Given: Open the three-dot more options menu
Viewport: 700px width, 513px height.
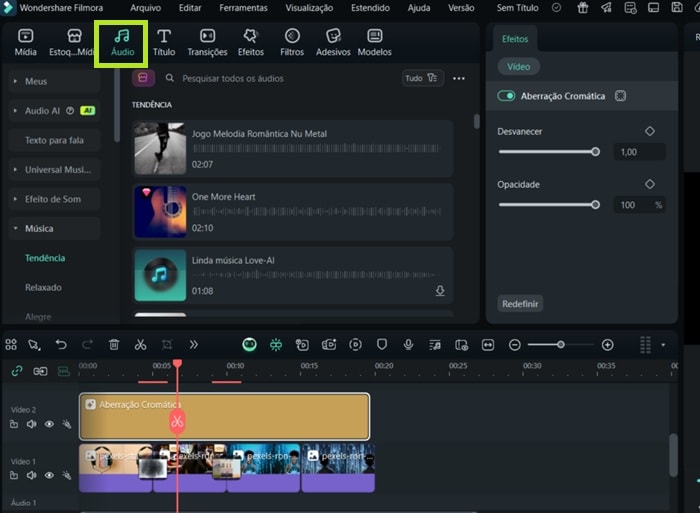Looking at the screenshot, I should pos(459,79).
